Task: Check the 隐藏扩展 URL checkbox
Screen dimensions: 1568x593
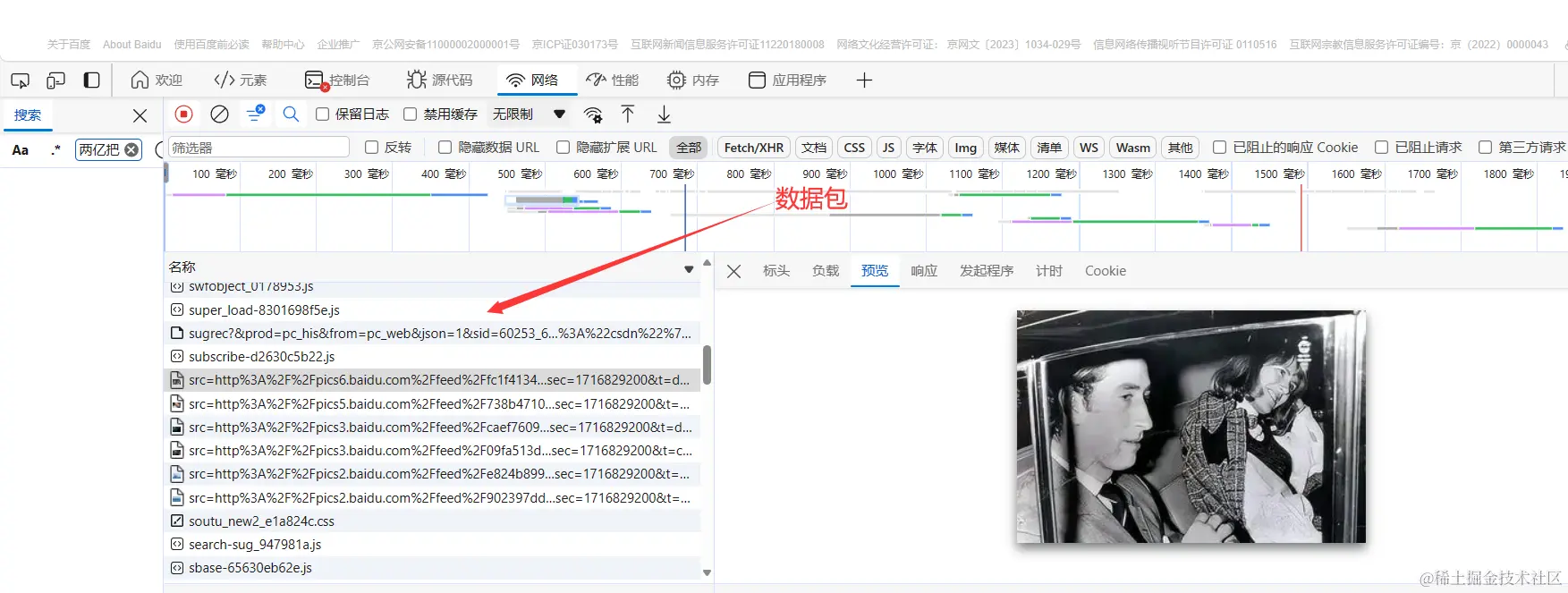Action: coord(563,148)
